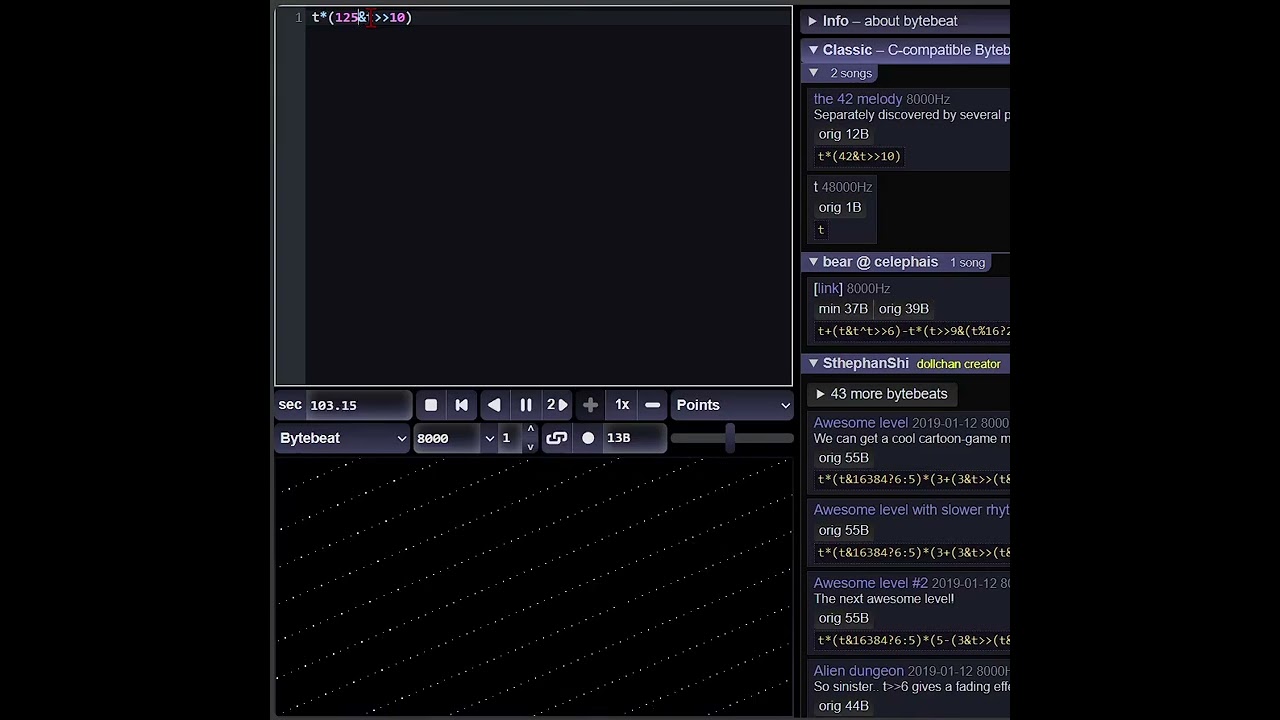Select the orig 39B version

904,309
